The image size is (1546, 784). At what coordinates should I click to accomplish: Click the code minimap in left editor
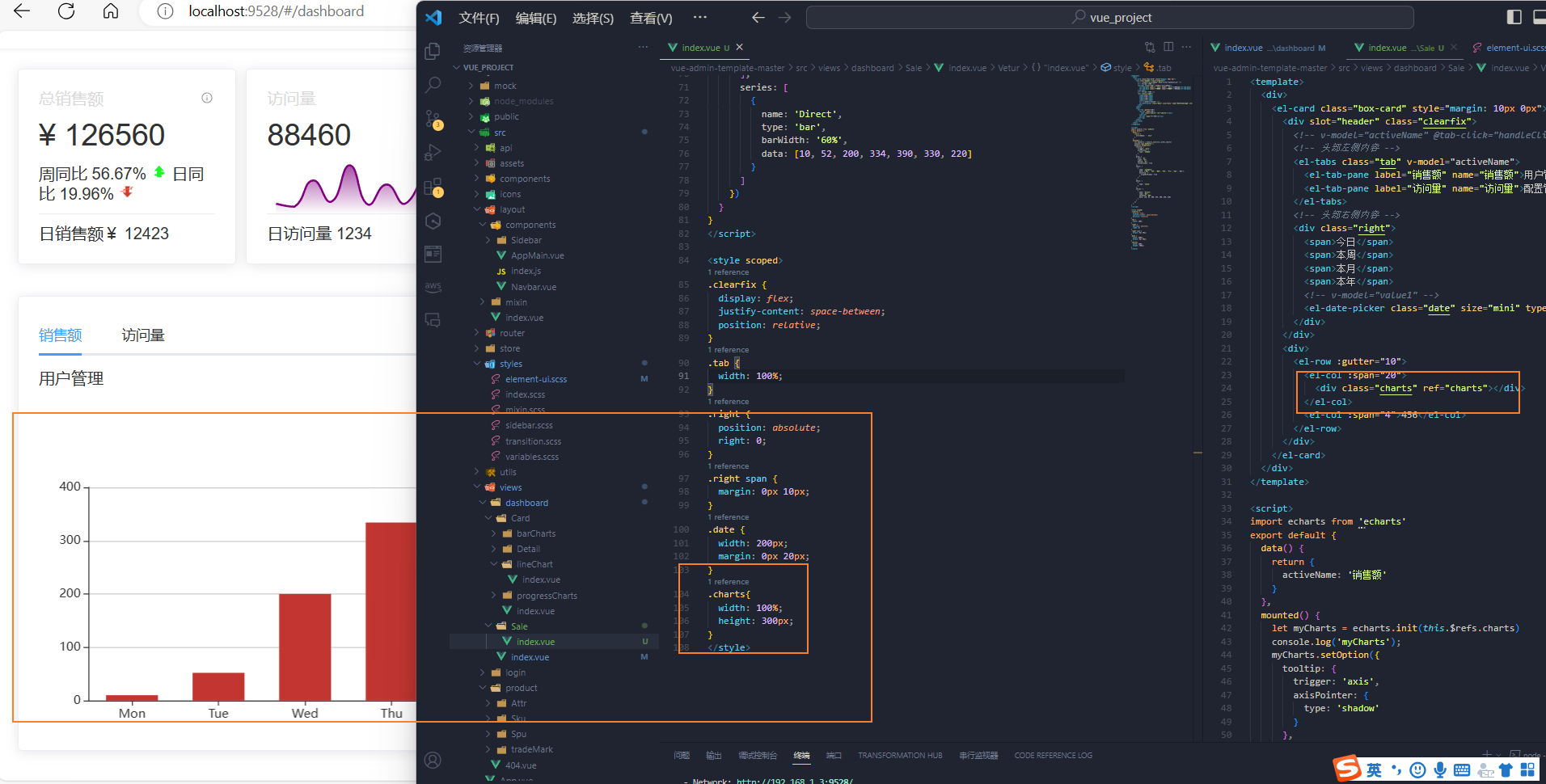pyautogui.click(x=1160, y=162)
